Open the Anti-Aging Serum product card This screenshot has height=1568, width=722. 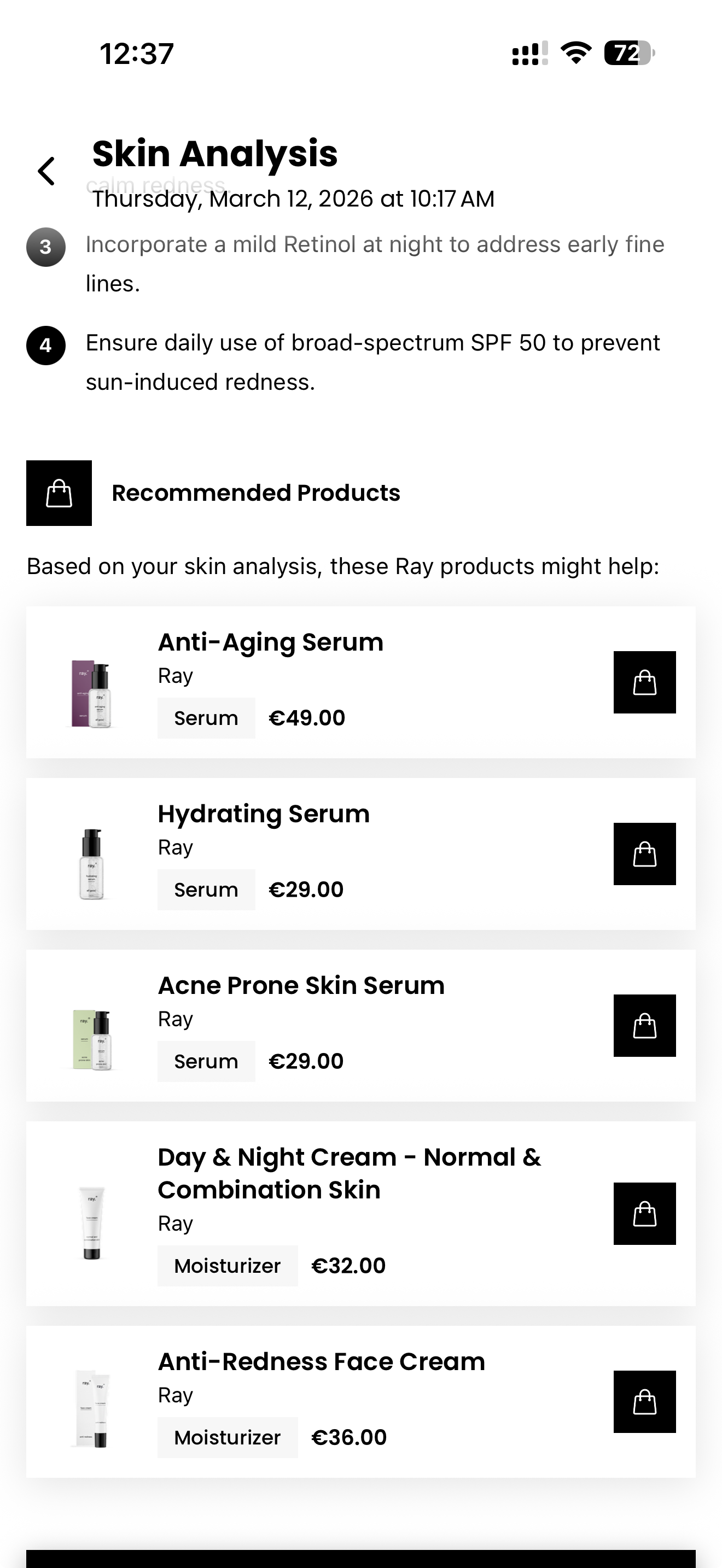coord(270,641)
